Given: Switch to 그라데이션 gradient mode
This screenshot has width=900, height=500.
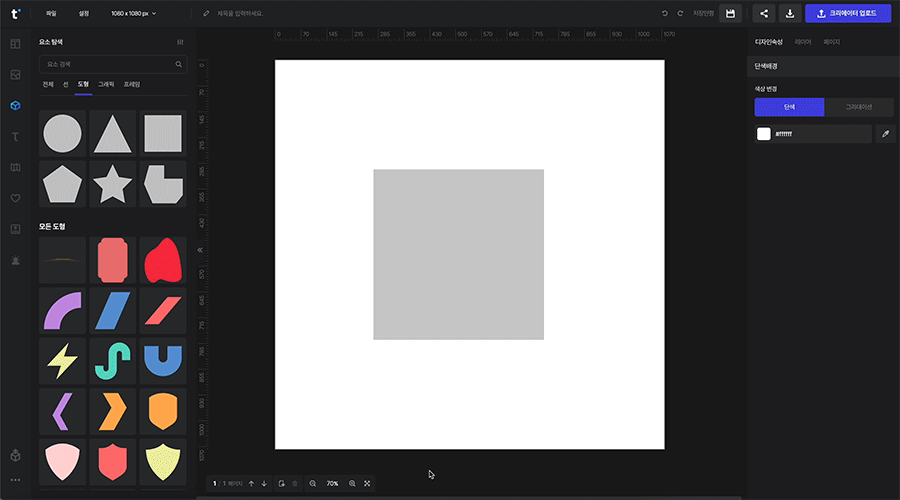Looking at the screenshot, I should 859,106.
